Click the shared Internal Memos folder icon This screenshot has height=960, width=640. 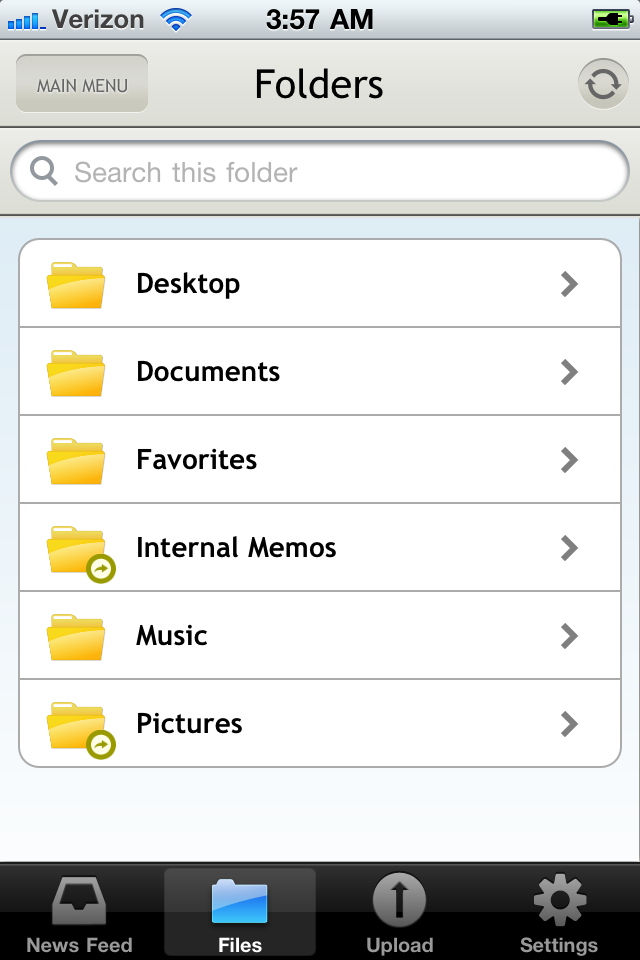pos(78,551)
